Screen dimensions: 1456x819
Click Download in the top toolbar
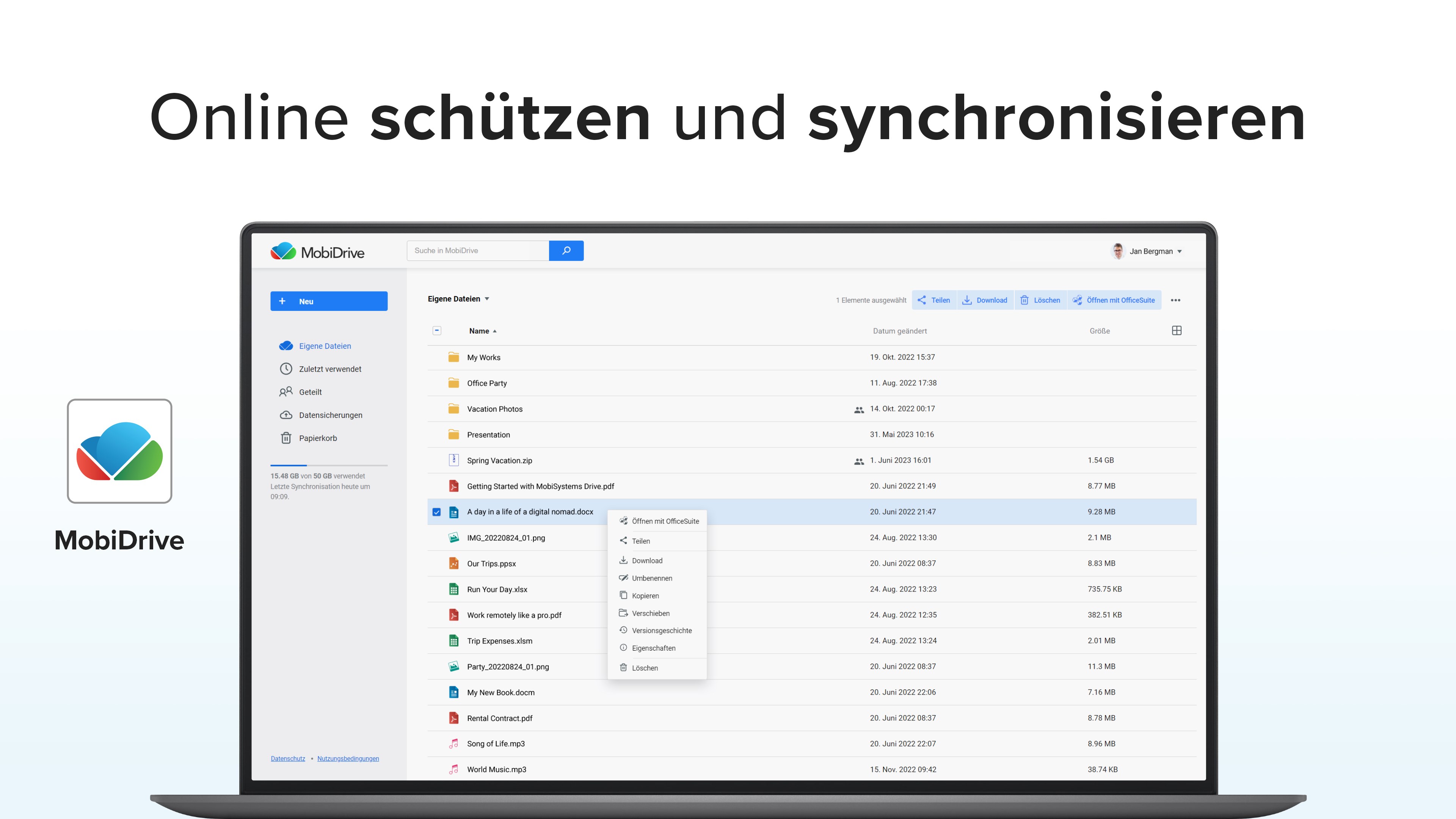click(x=985, y=300)
